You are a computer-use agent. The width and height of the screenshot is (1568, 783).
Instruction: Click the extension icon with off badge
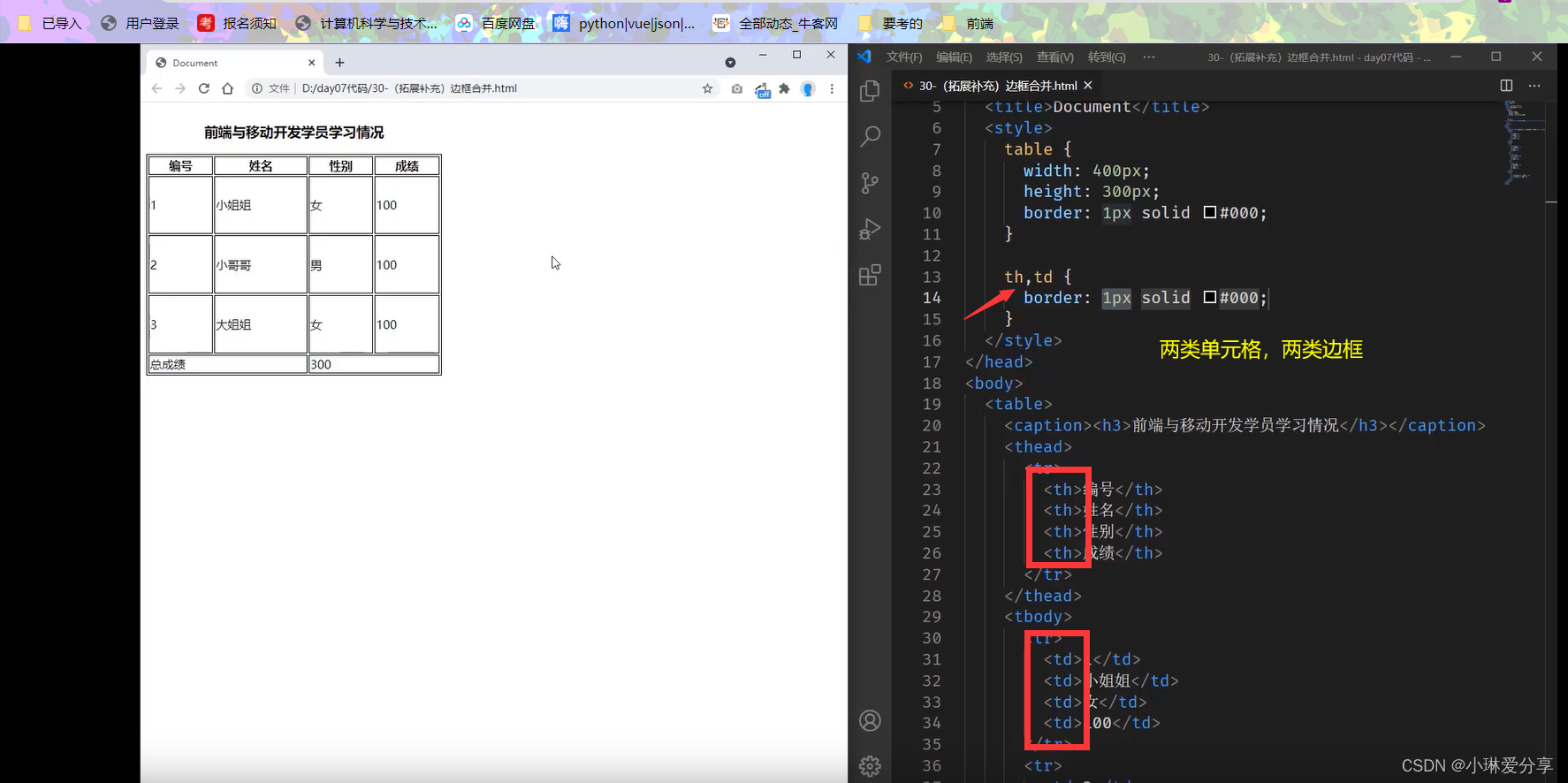(762, 89)
